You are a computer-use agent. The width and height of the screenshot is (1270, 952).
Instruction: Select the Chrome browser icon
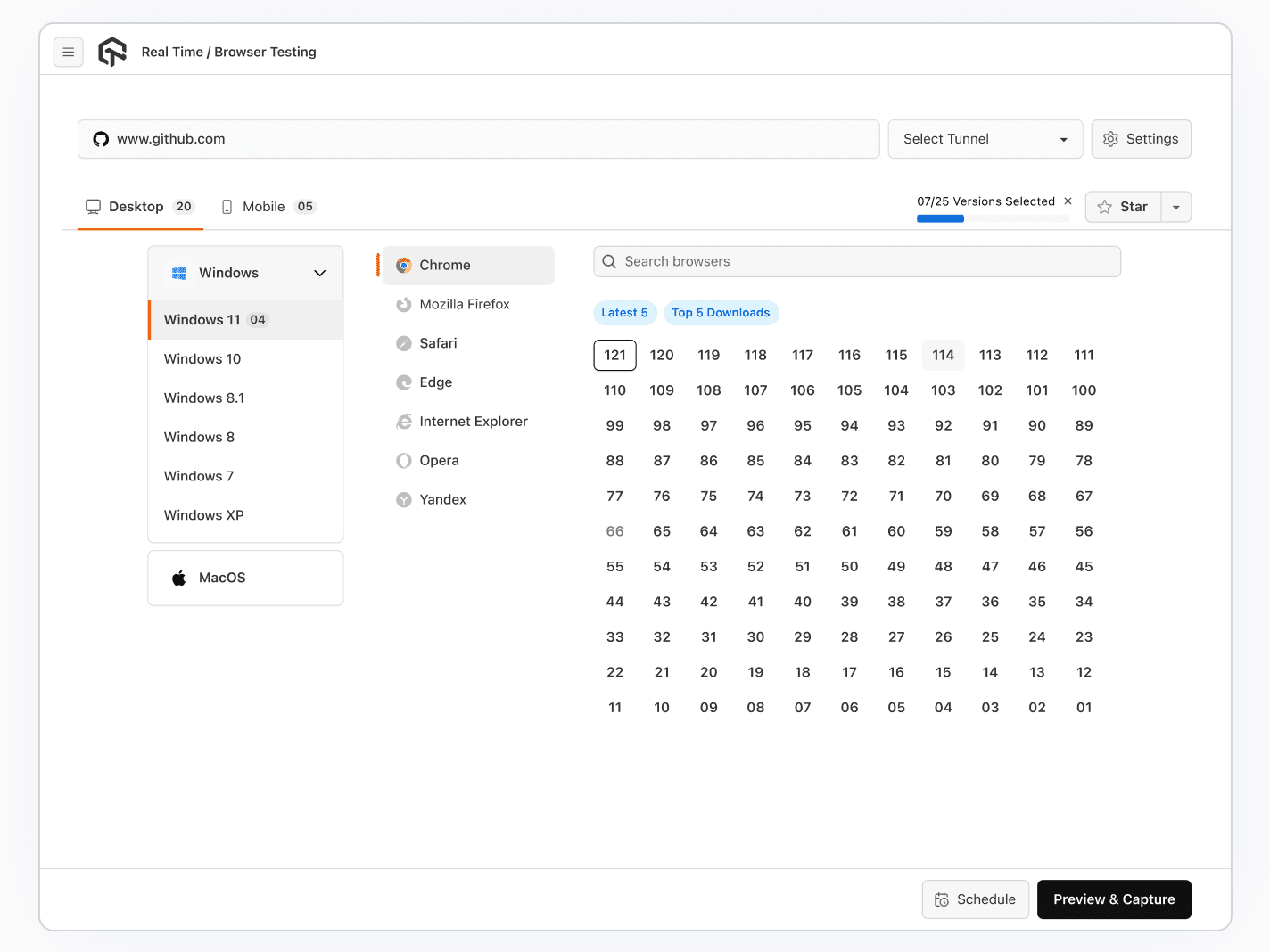point(404,265)
